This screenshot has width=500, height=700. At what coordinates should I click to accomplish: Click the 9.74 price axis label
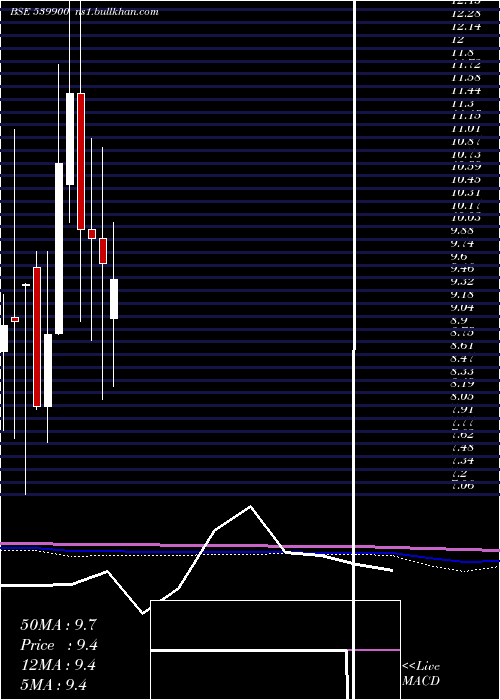tap(462, 244)
